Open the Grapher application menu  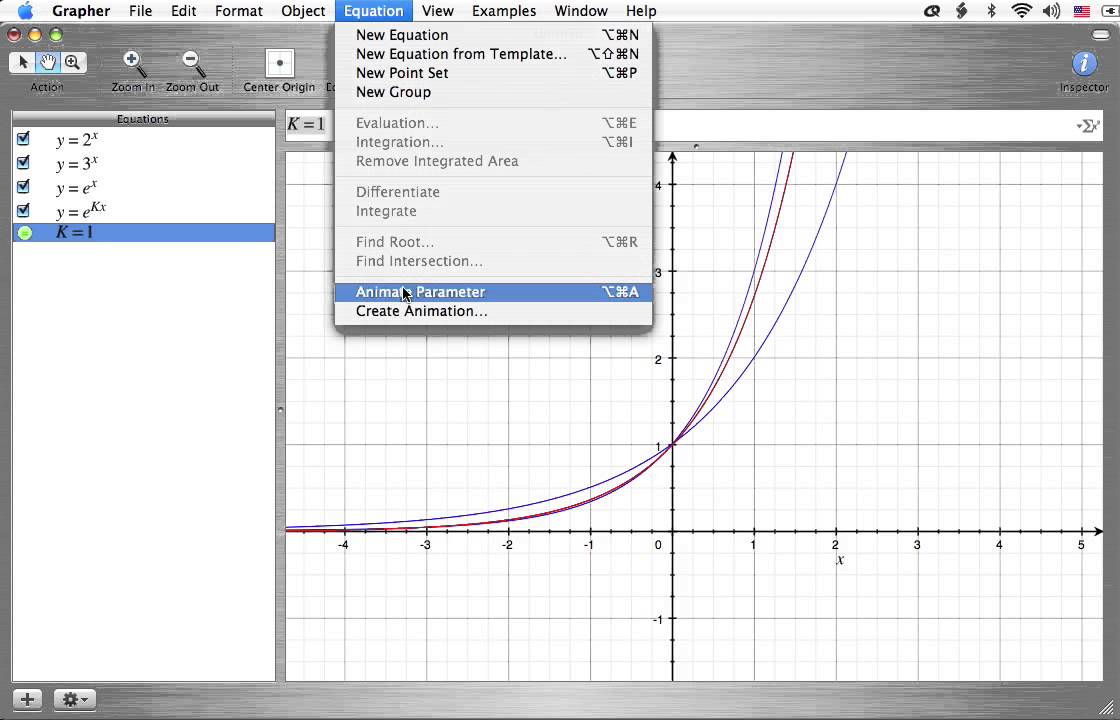pos(81,11)
